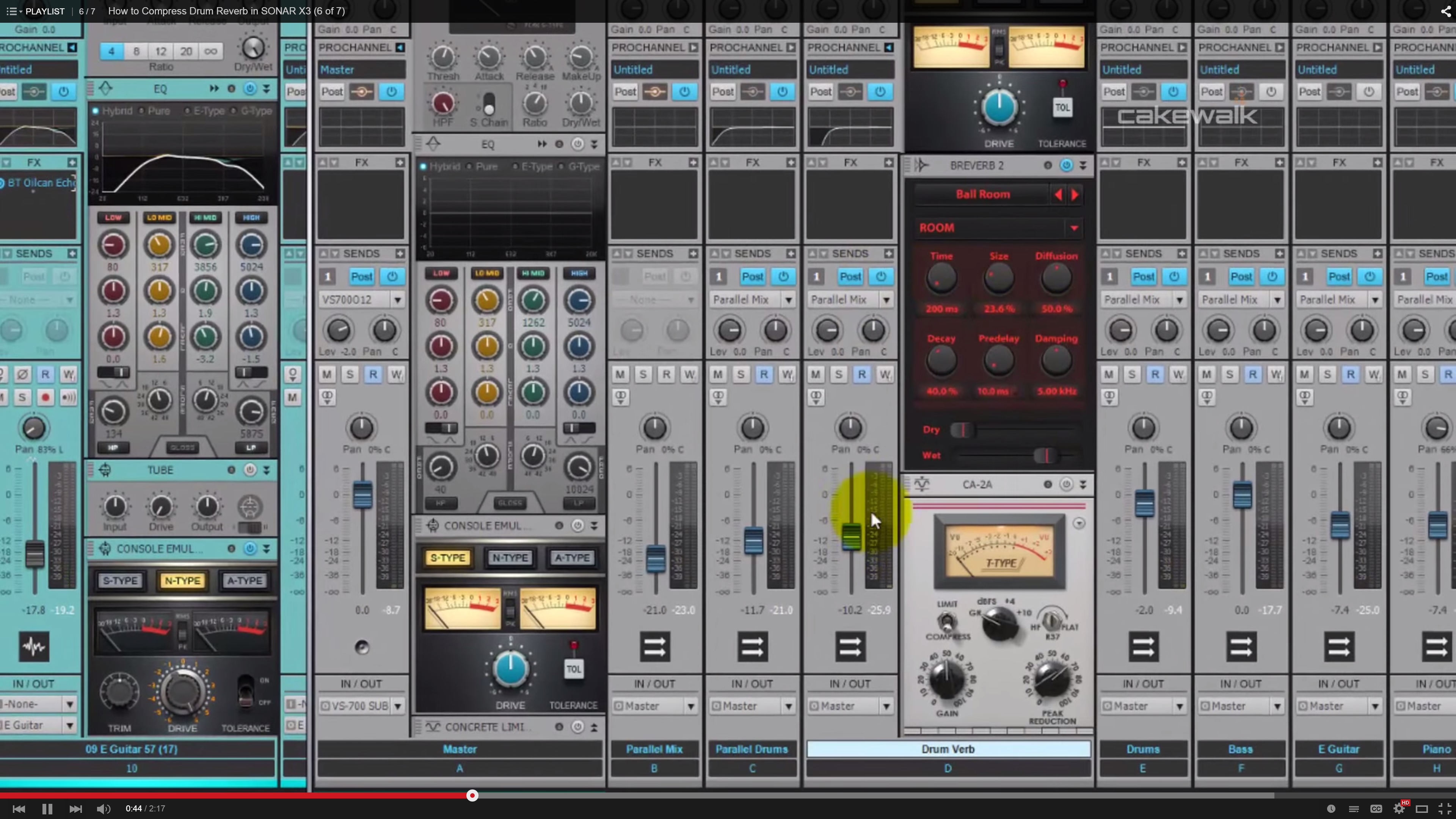Select the E Guitar bus name
Viewport: 1456px width, 819px height.
point(1338,749)
